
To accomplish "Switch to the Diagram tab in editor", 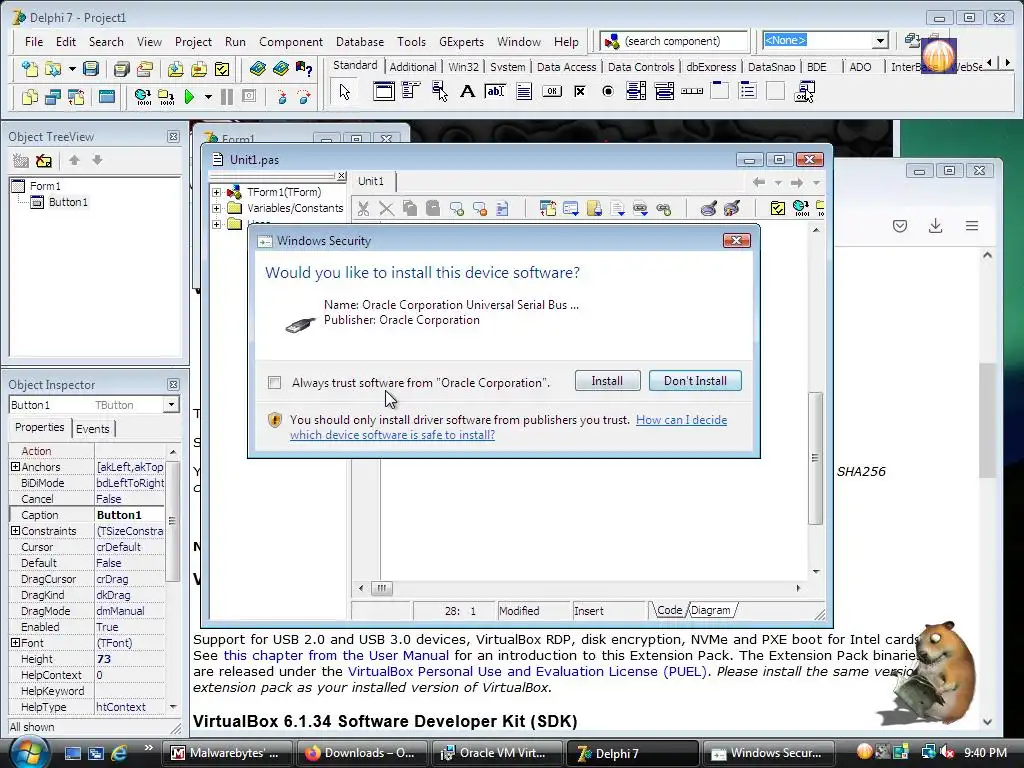I will coord(711,611).
